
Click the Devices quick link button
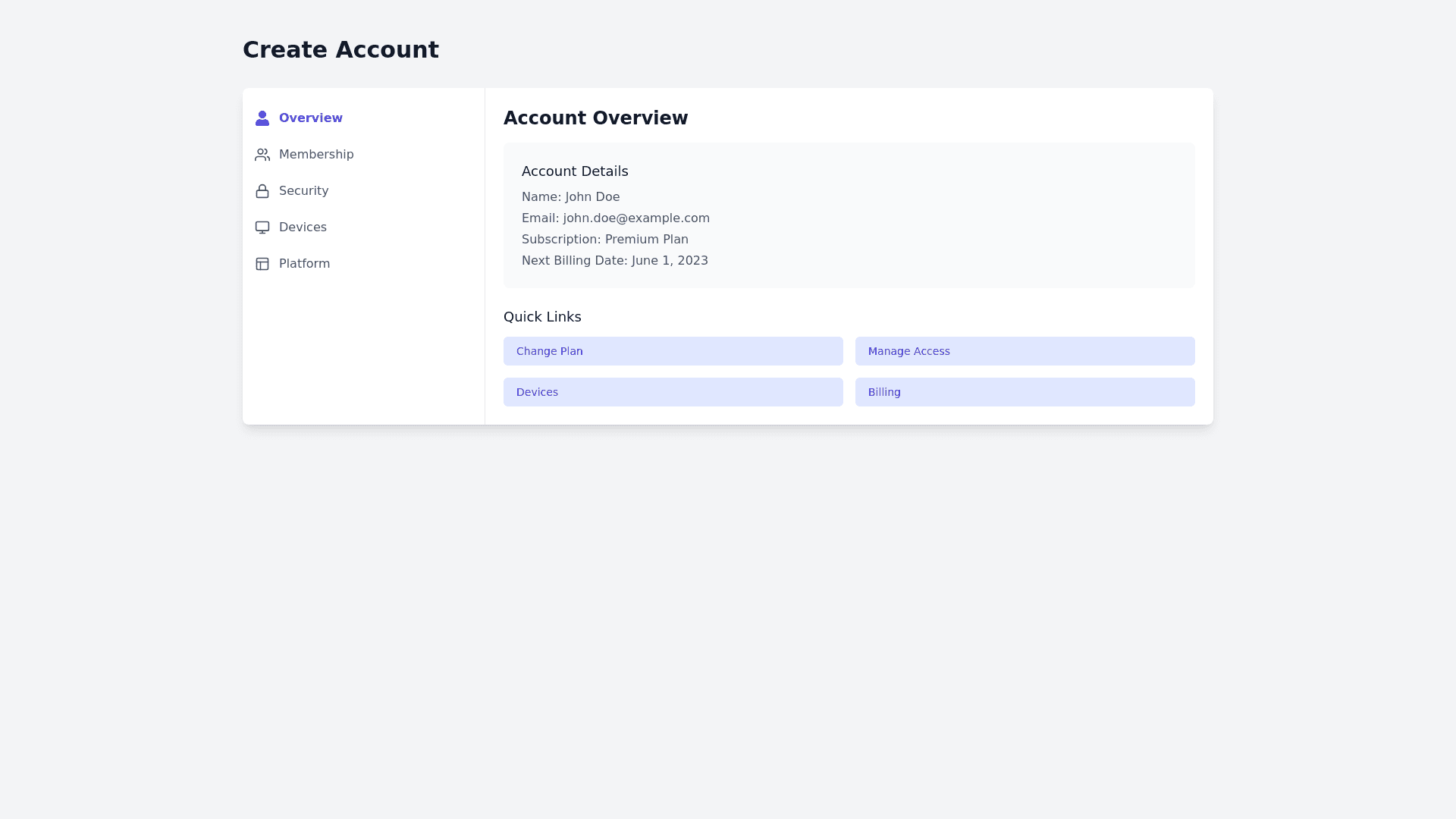tap(673, 392)
